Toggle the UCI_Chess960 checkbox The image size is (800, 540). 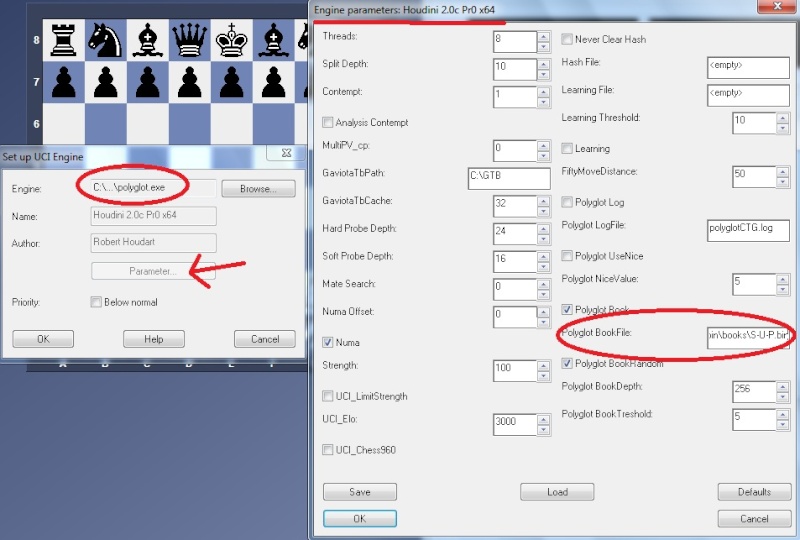click(x=328, y=450)
